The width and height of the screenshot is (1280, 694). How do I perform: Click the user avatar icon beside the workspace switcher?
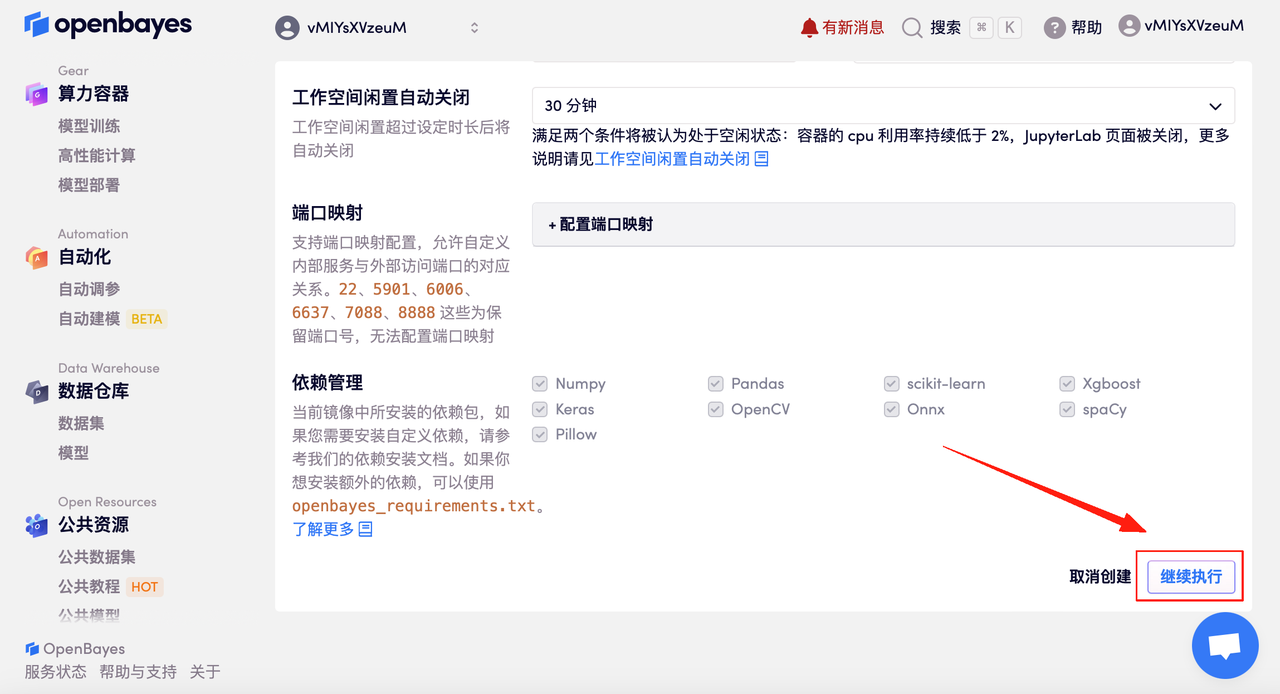click(288, 28)
